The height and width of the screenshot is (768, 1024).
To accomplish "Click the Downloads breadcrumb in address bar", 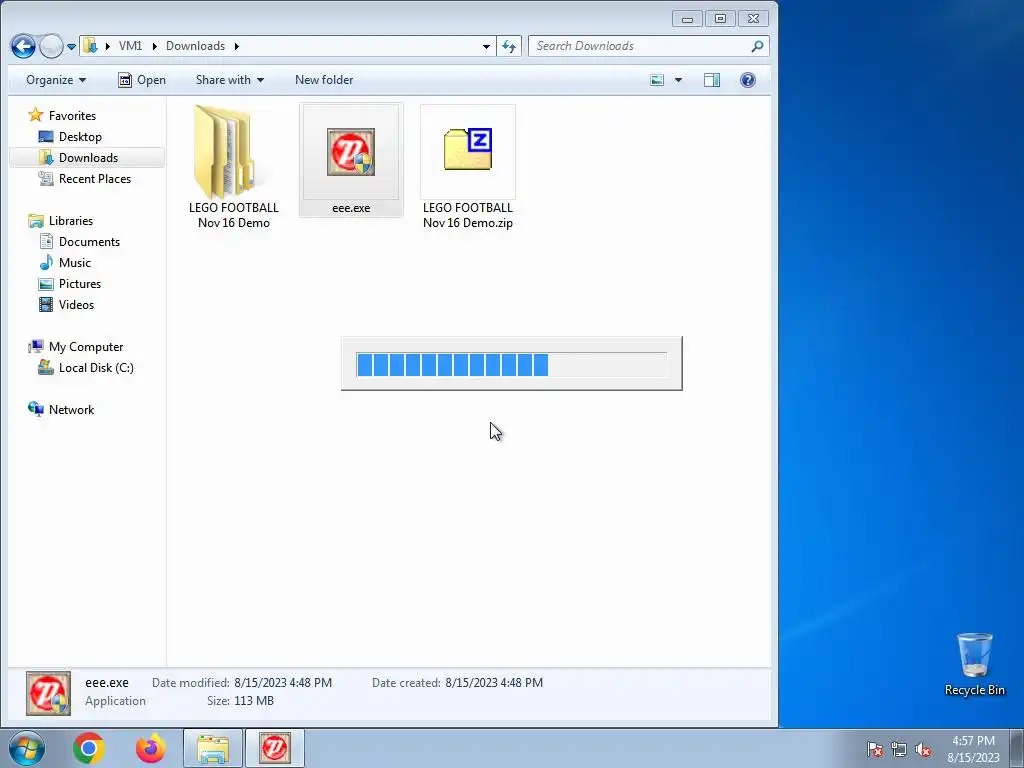I will [x=195, y=46].
